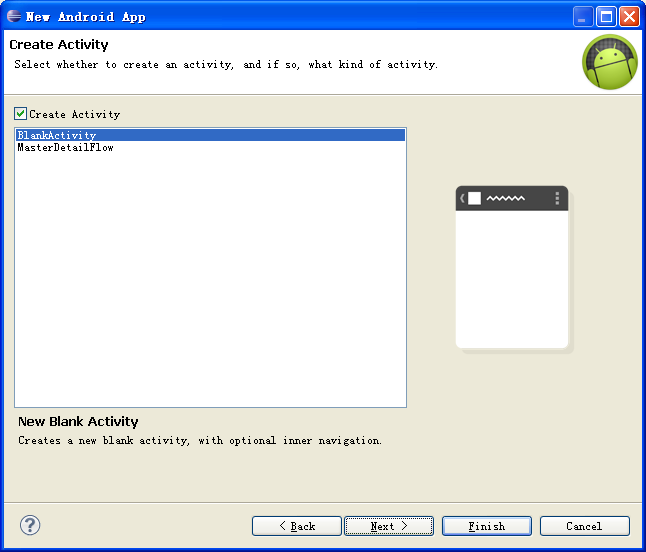Viewport: 646px width, 552px height.
Task: Click the Finish button
Action: point(487,526)
